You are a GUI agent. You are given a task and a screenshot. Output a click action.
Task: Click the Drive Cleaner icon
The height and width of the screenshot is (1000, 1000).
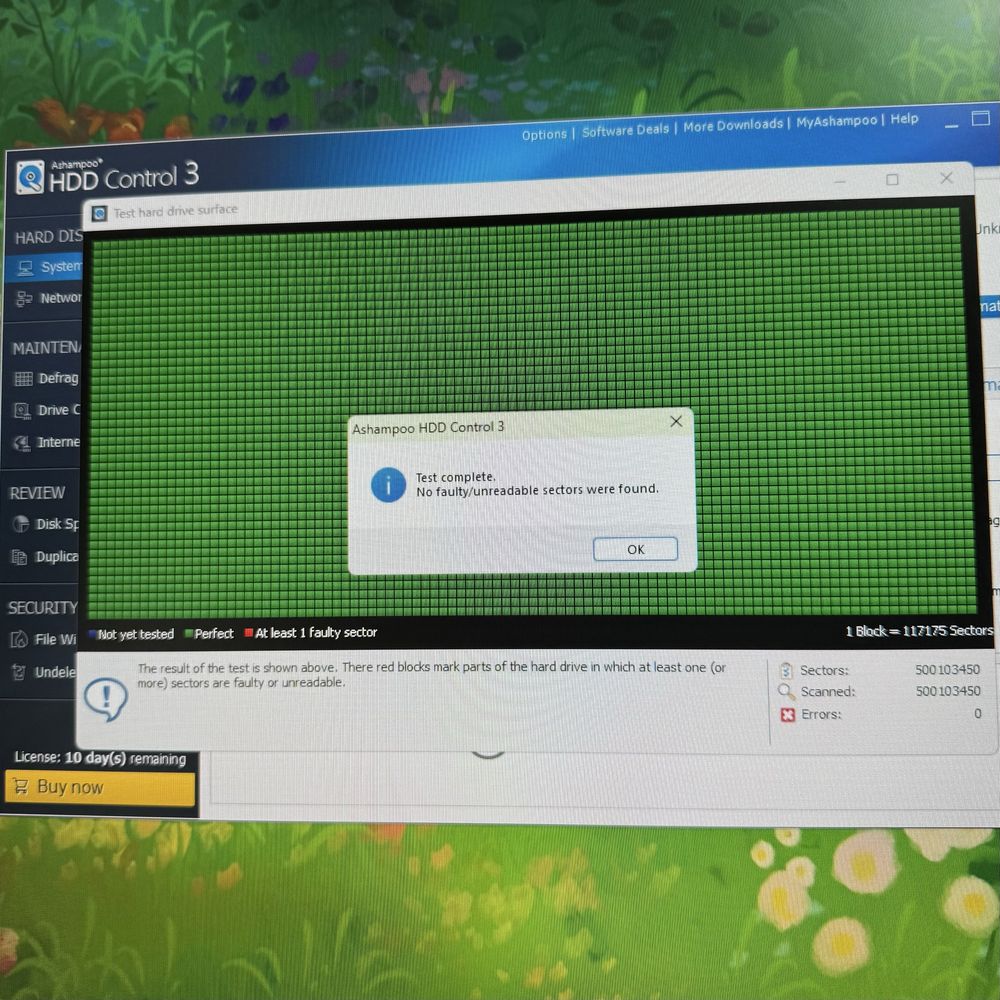click(x=22, y=411)
